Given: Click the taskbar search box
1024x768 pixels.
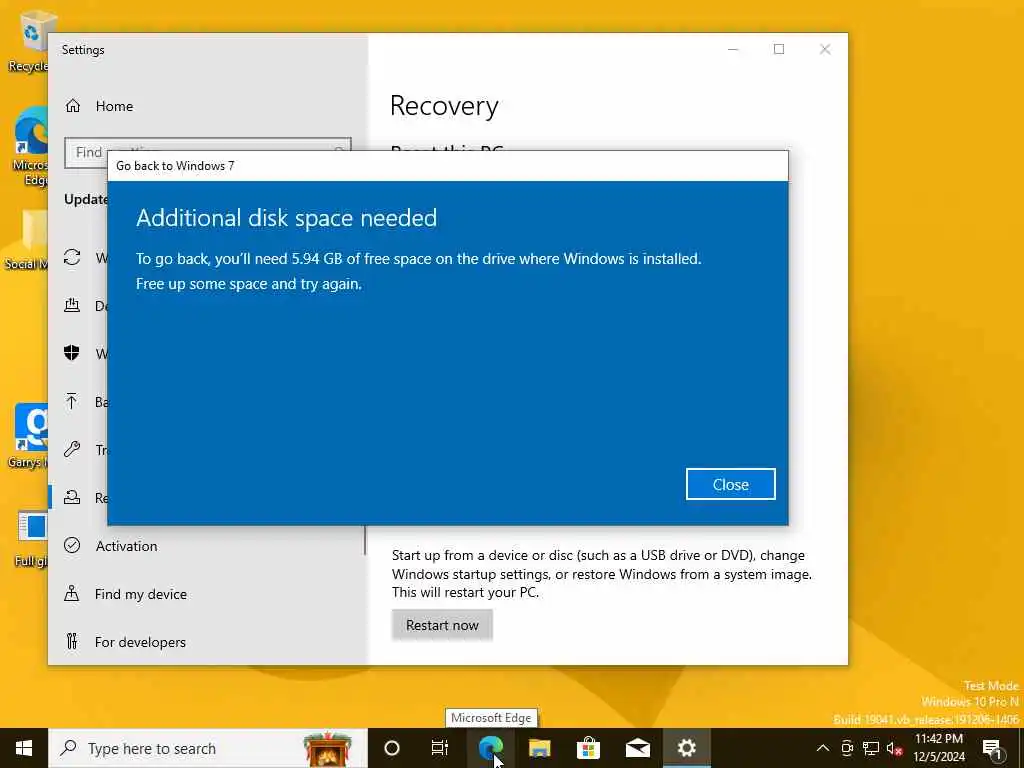Looking at the screenshot, I should tap(208, 748).
